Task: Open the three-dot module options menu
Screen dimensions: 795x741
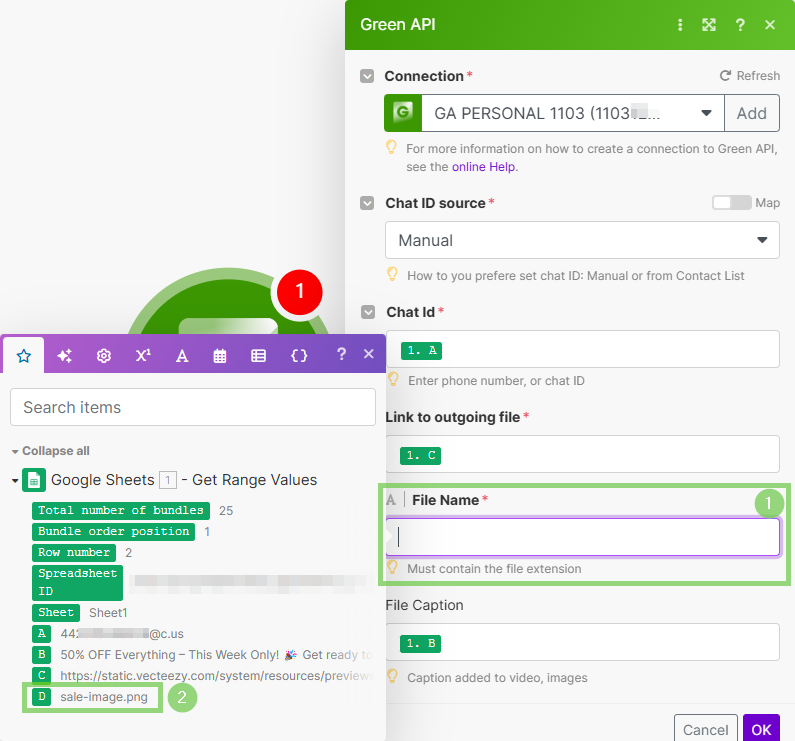Action: point(681,25)
